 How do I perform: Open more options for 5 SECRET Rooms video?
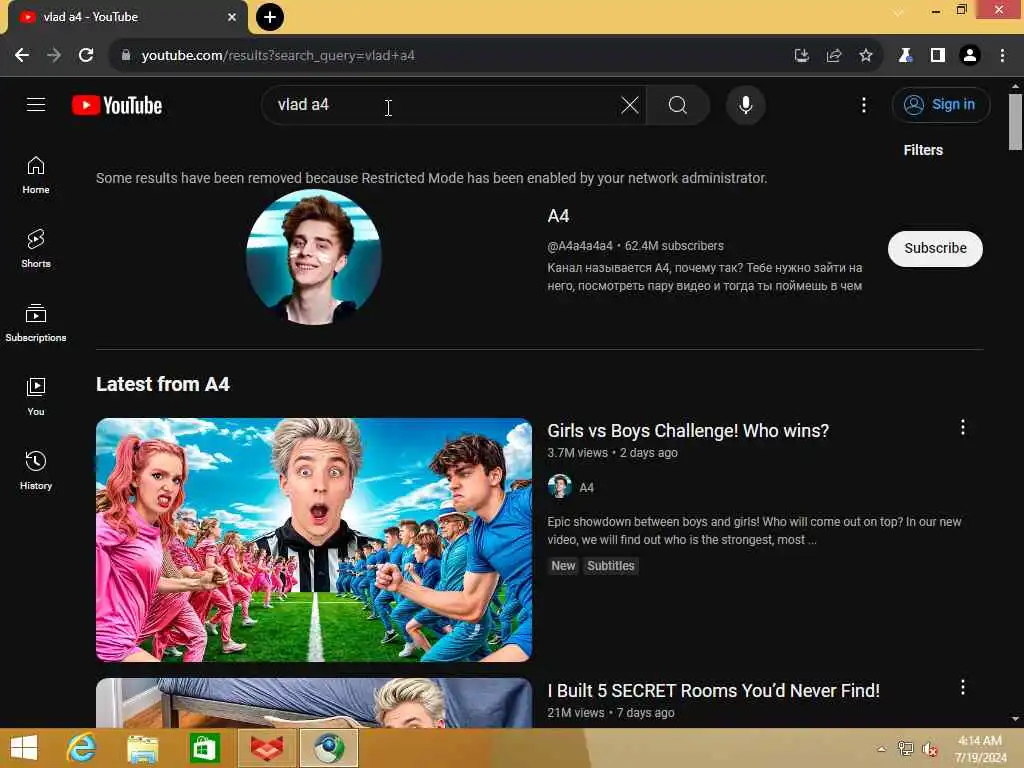tap(962, 687)
